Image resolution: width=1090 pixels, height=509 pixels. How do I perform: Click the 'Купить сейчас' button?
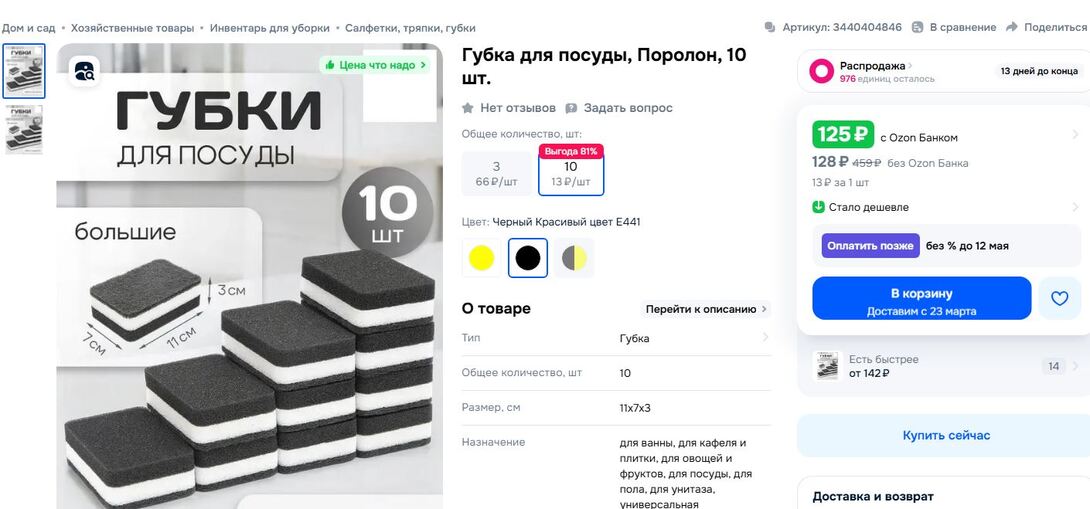pos(946,435)
